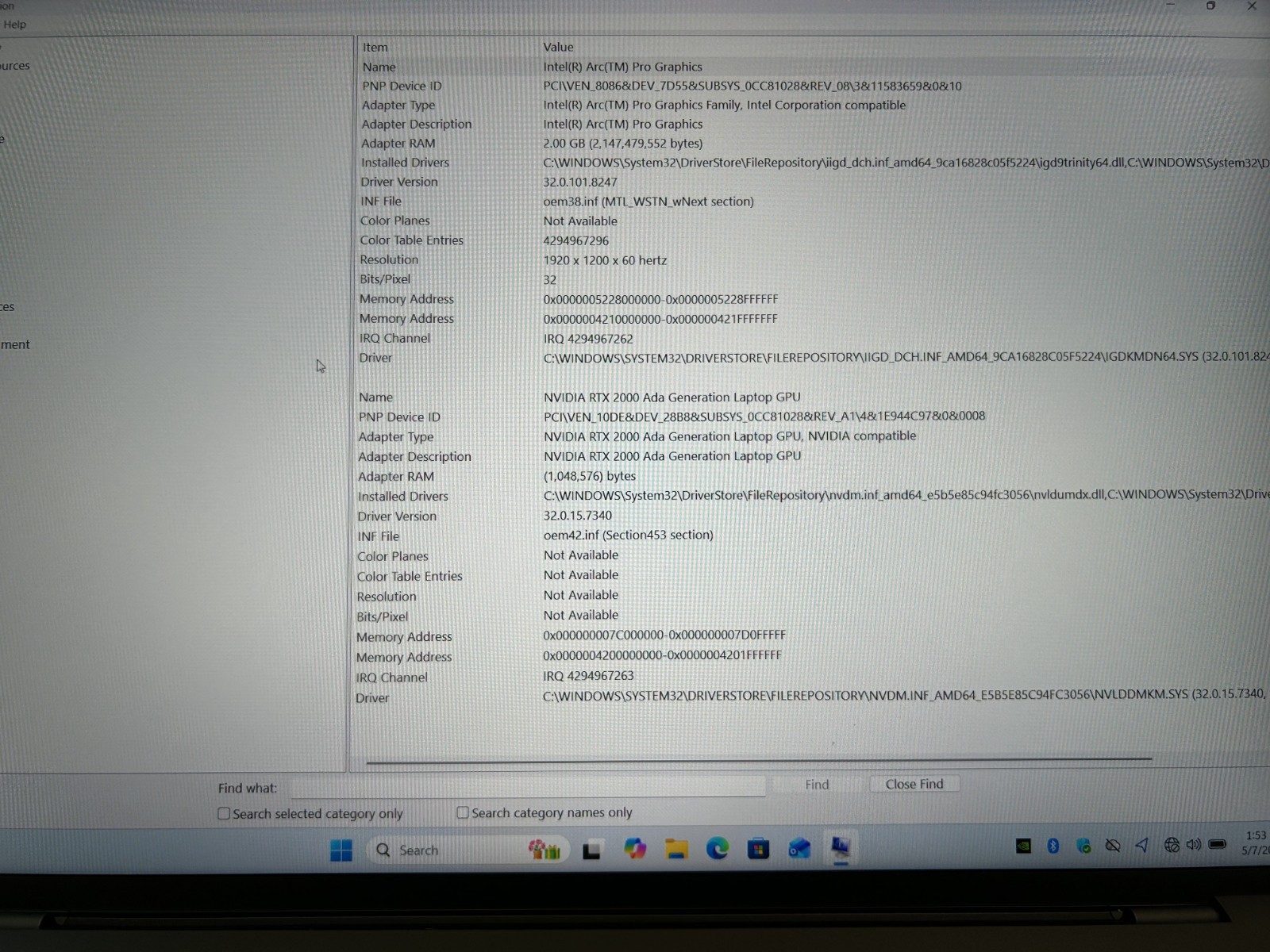
Task: Open Task View on the taskbar
Action: (591, 850)
